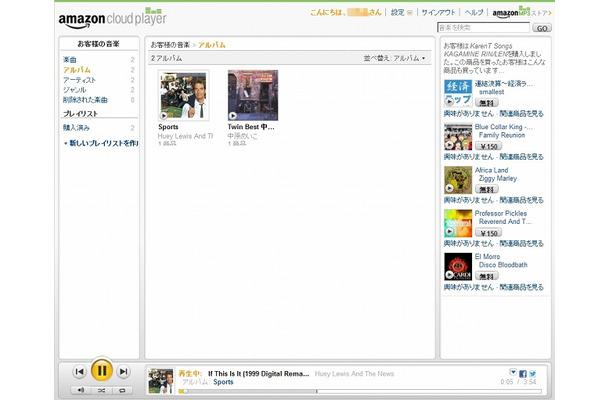Preview the El Morro recommendation

click(x=449, y=275)
